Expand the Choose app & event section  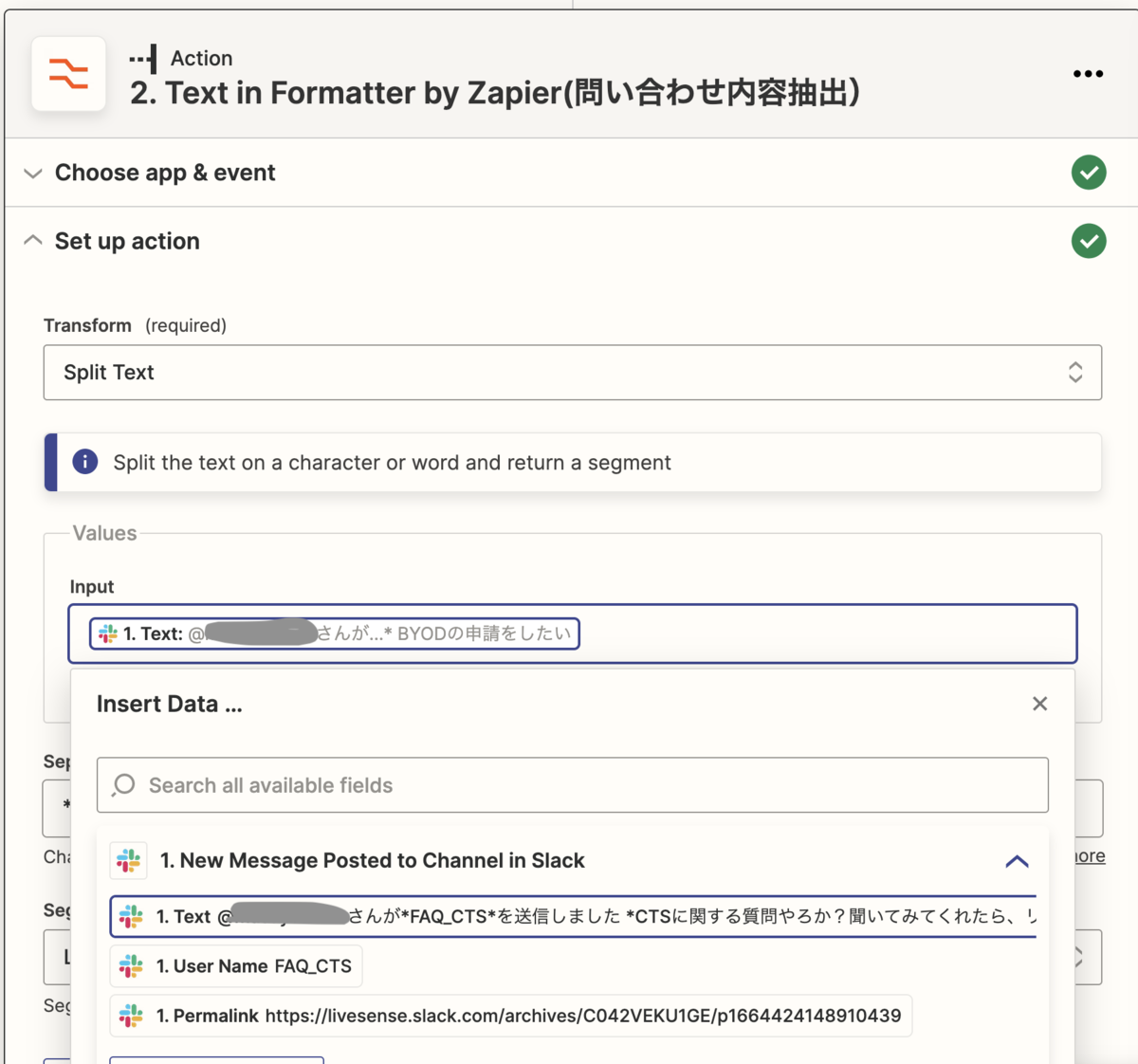[x=33, y=174]
